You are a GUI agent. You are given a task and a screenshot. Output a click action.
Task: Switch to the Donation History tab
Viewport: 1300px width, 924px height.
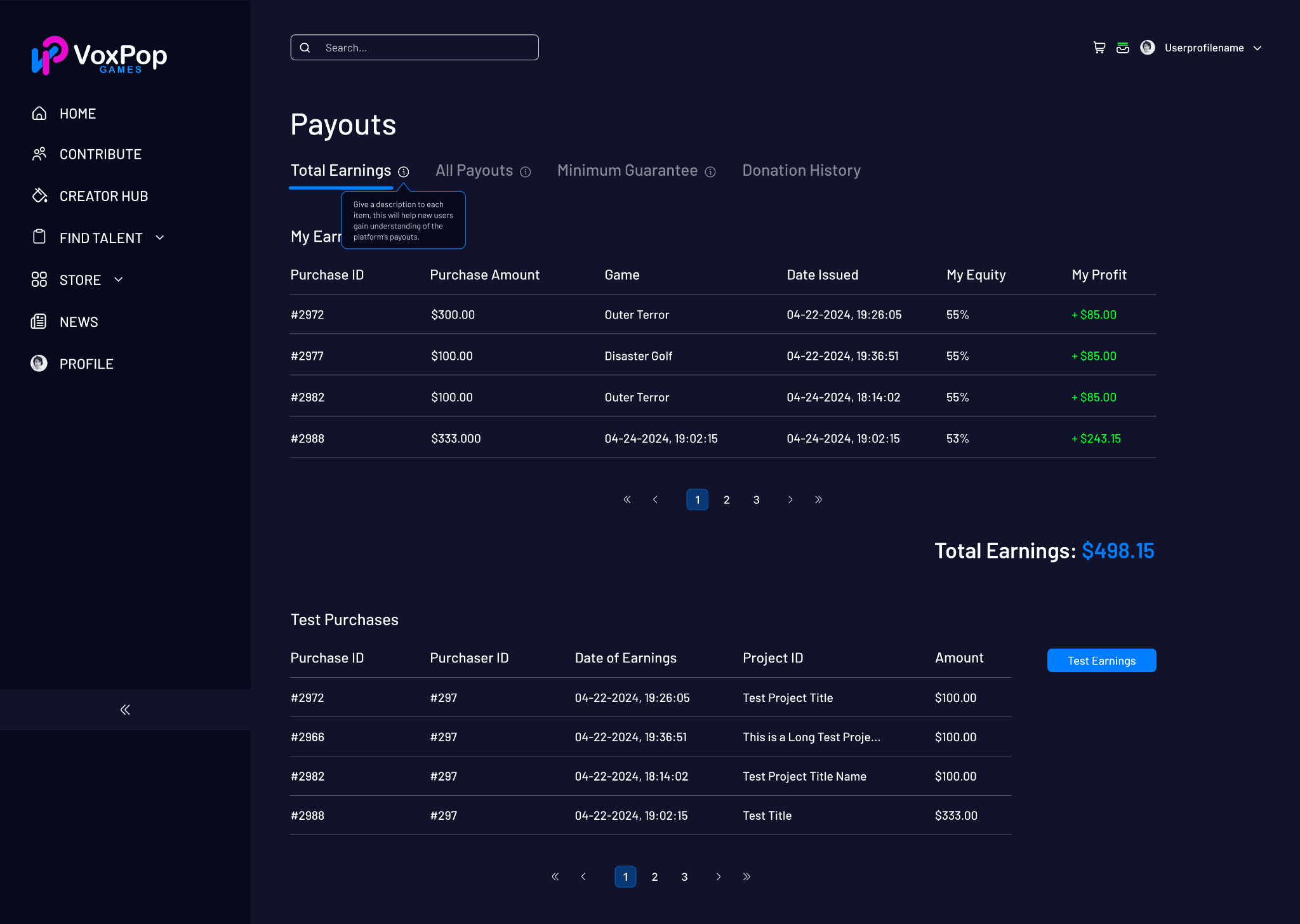[802, 171]
